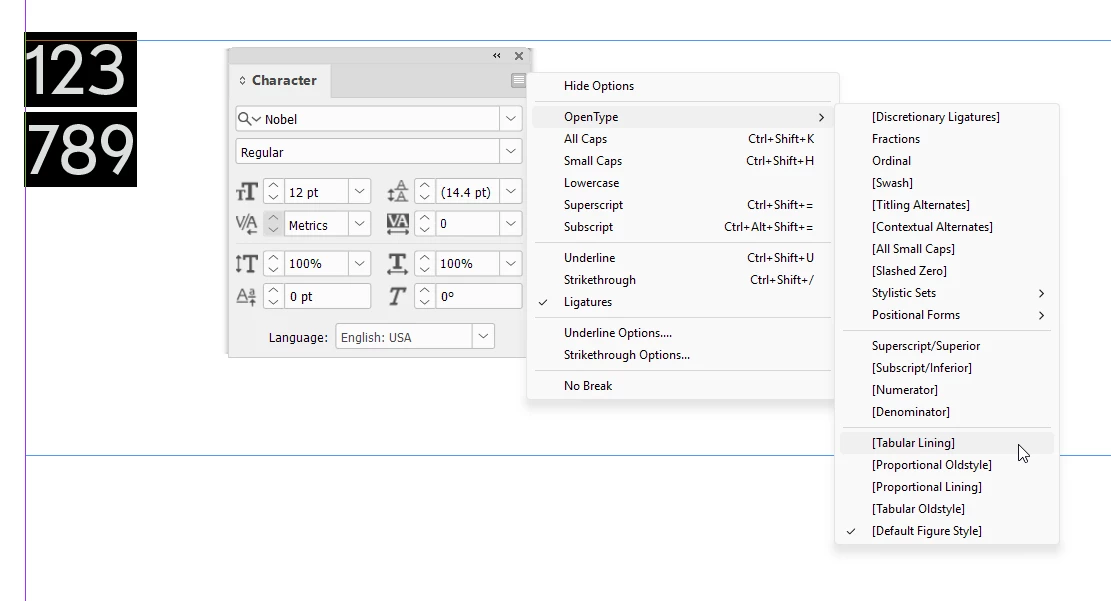Choose Superscript/Superior
The width and height of the screenshot is (1111, 601).
pos(947,346)
